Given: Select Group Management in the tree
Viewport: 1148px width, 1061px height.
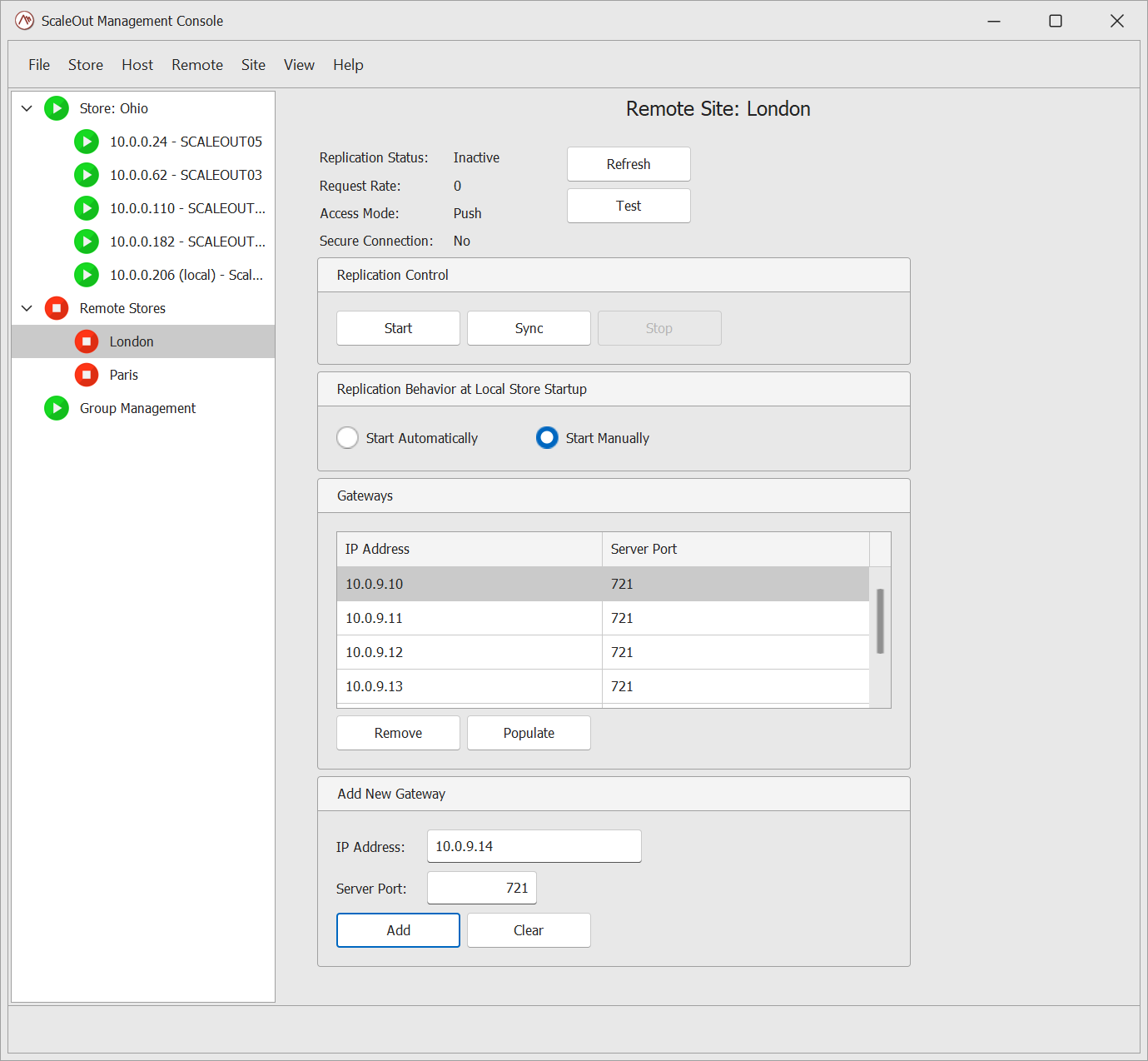Looking at the screenshot, I should click(143, 408).
